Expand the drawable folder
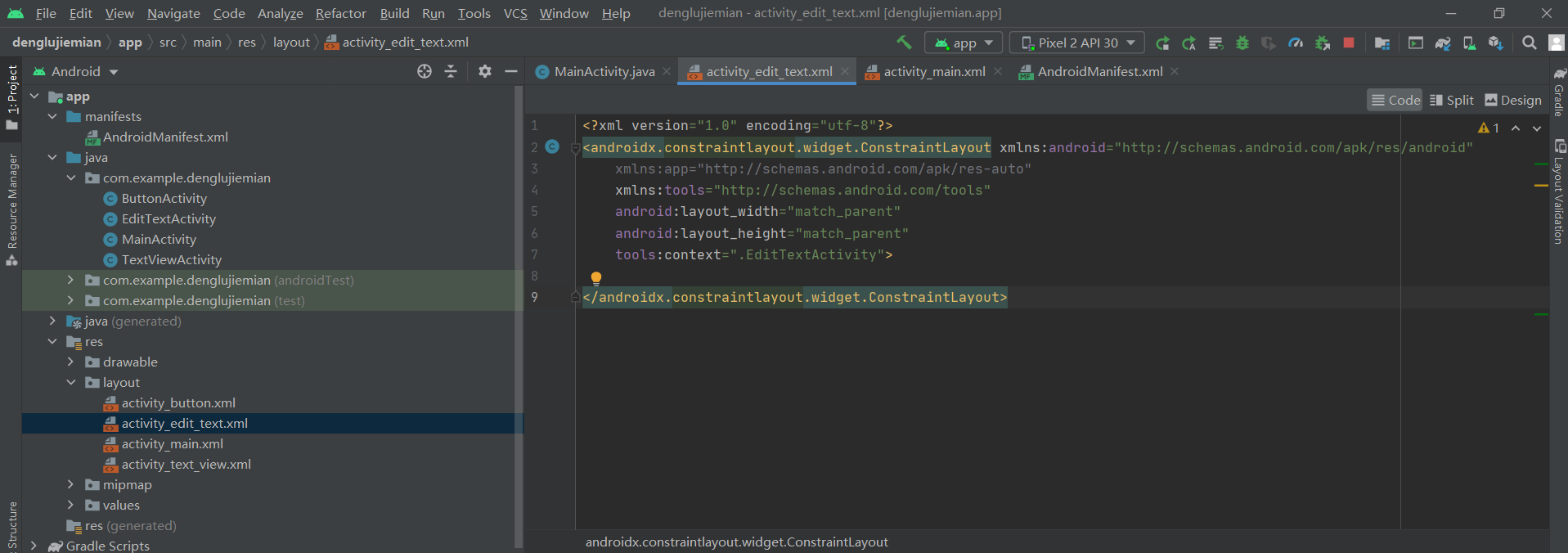Image resolution: width=1568 pixels, height=553 pixels. (x=71, y=362)
